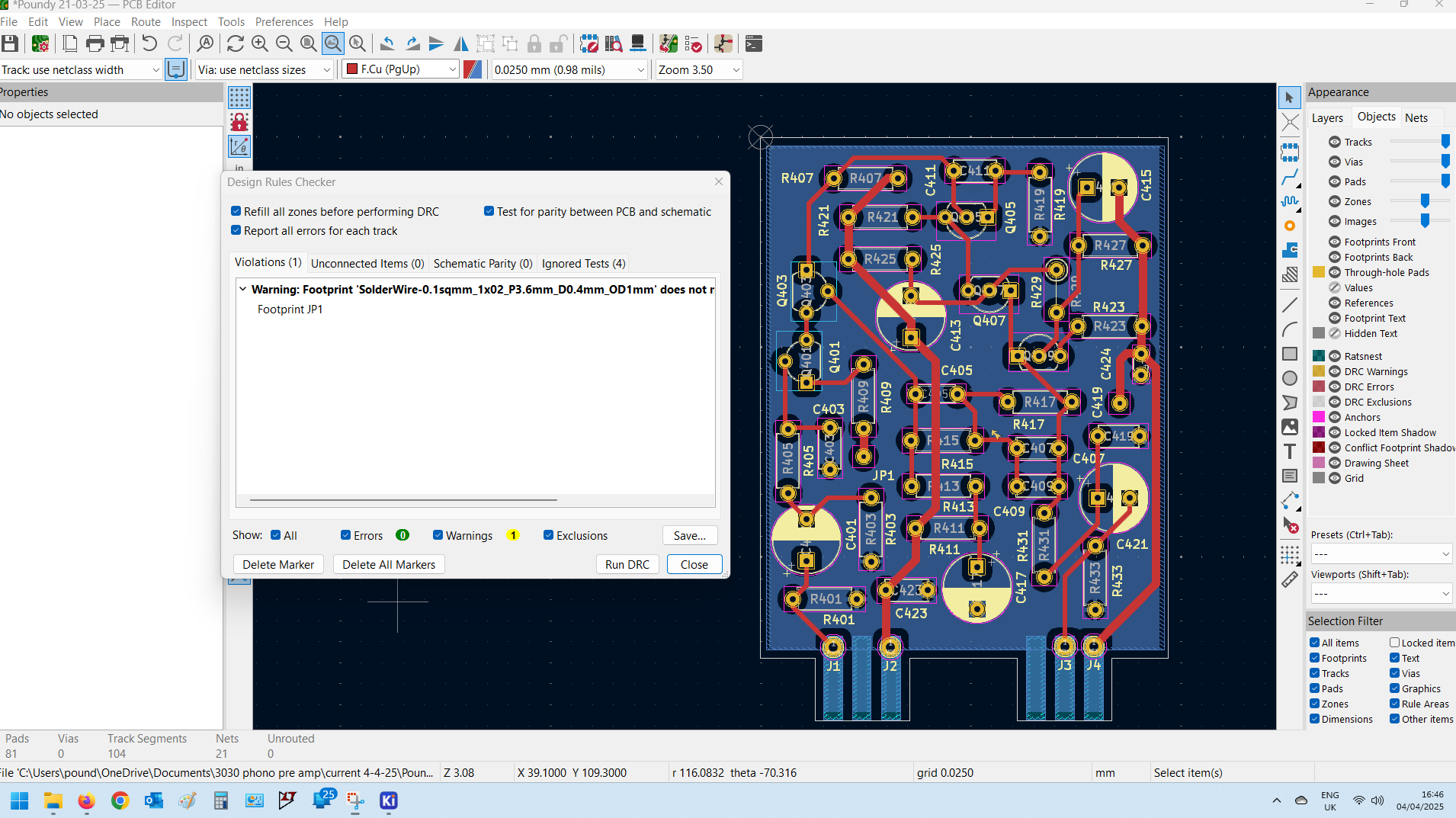Open the Presets dropdown
This screenshot has height=818, width=1456.
1381,553
